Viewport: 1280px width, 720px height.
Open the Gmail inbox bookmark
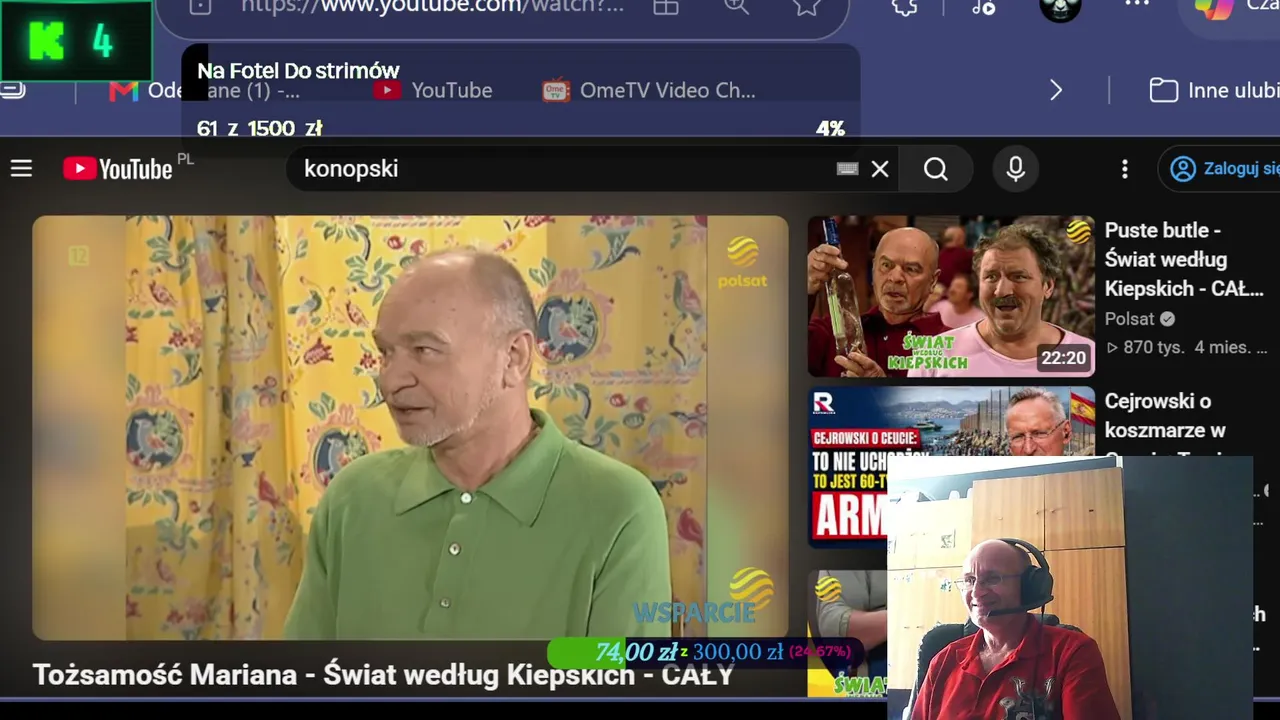pyautogui.click(x=205, y=90)
